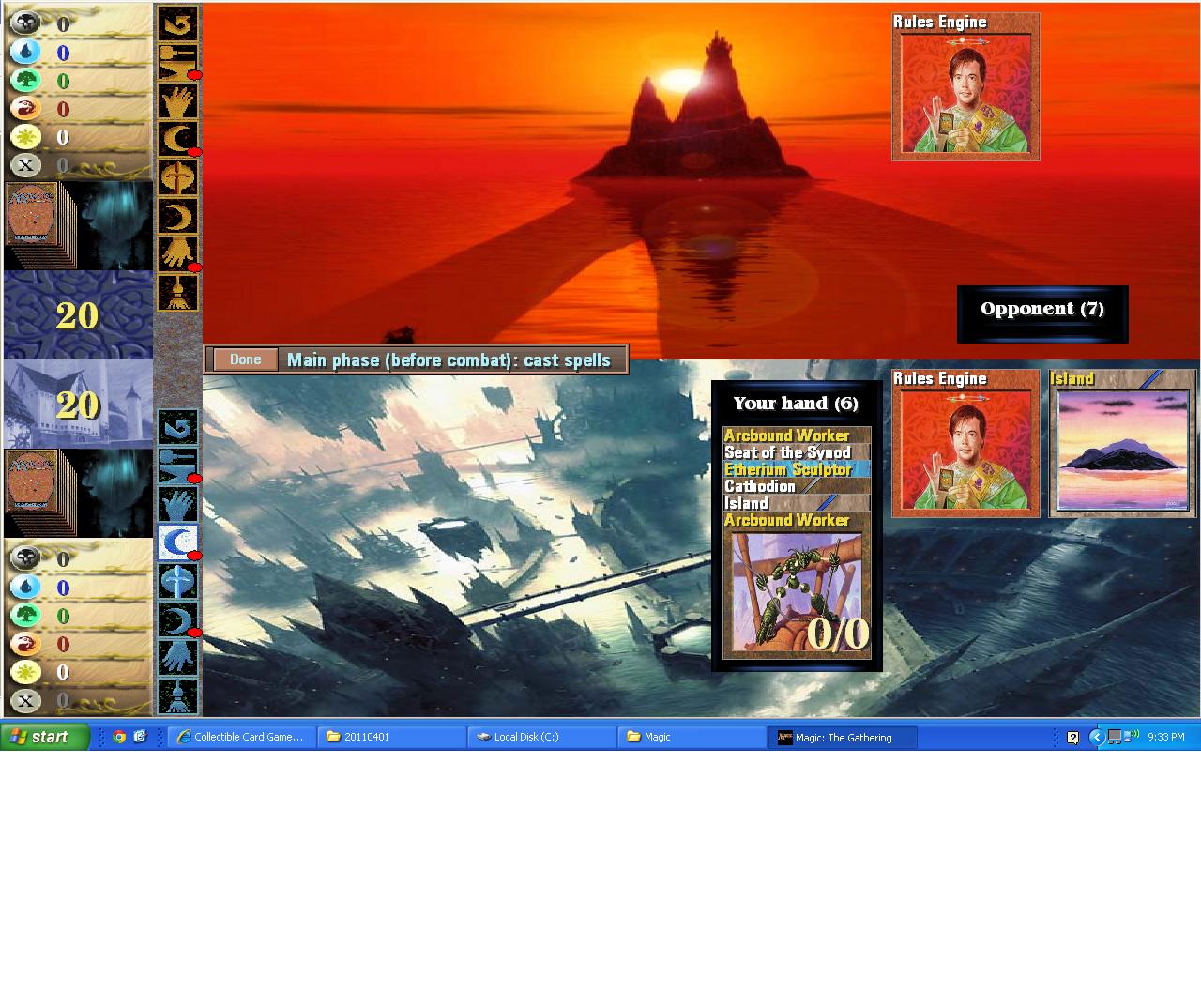This screenshot has height=1008, width=1201.
Task: Click your blue discard hand icon
Action: (177, 658)
